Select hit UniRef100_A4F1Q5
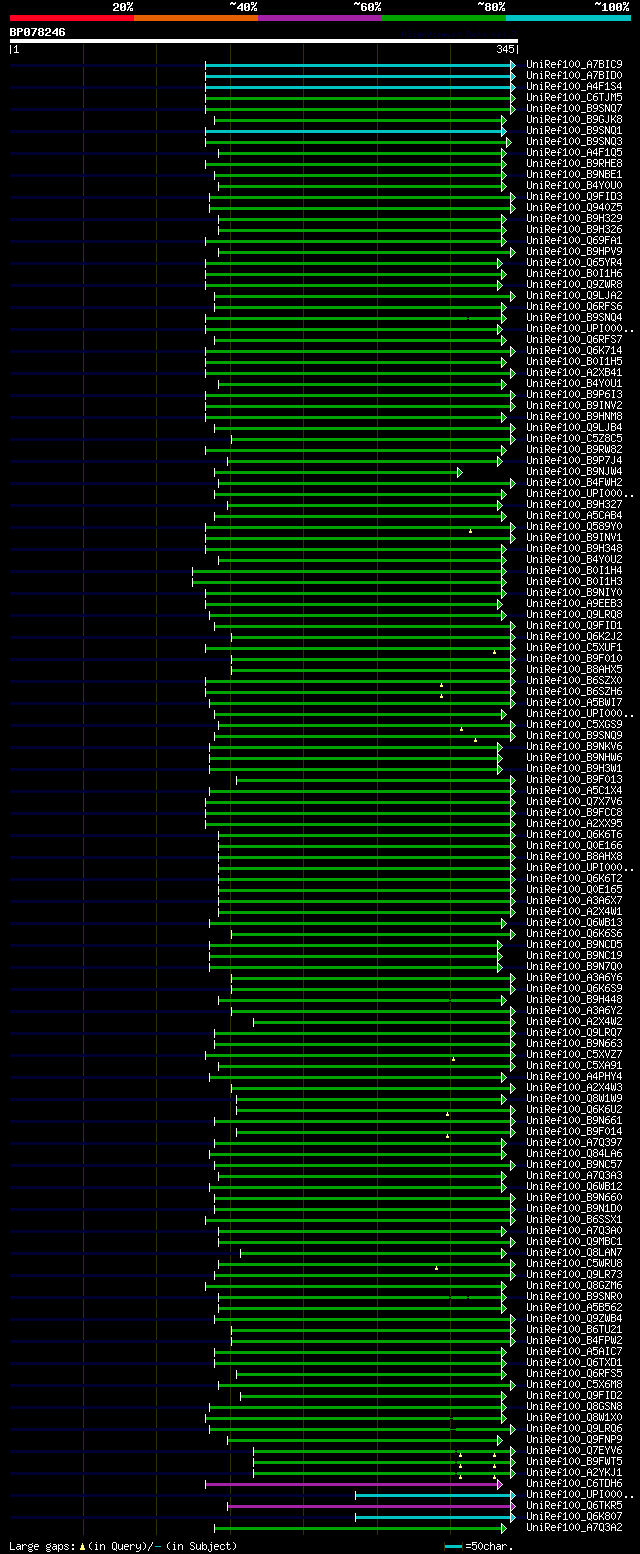This screenshot has width=640, height=1554. [574, 153]
